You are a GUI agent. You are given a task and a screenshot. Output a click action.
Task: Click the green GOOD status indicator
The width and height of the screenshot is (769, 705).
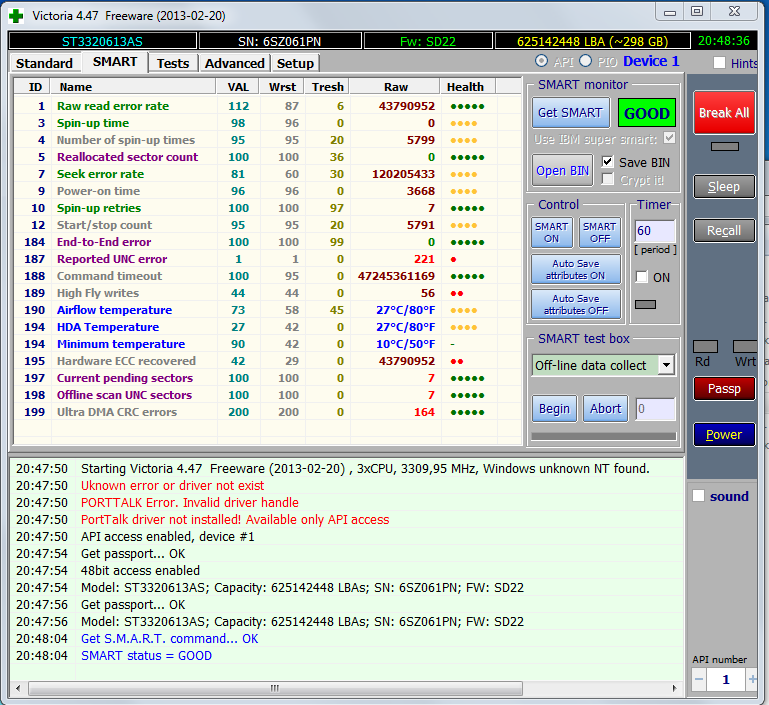[646, 113]
